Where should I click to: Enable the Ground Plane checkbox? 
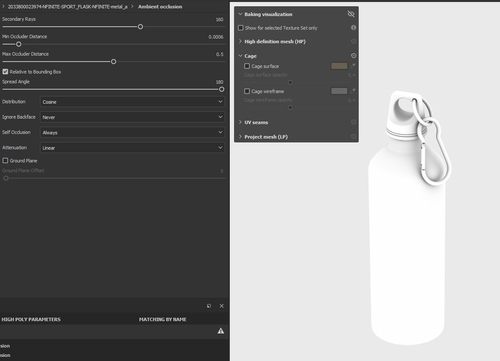click(5, 161)
